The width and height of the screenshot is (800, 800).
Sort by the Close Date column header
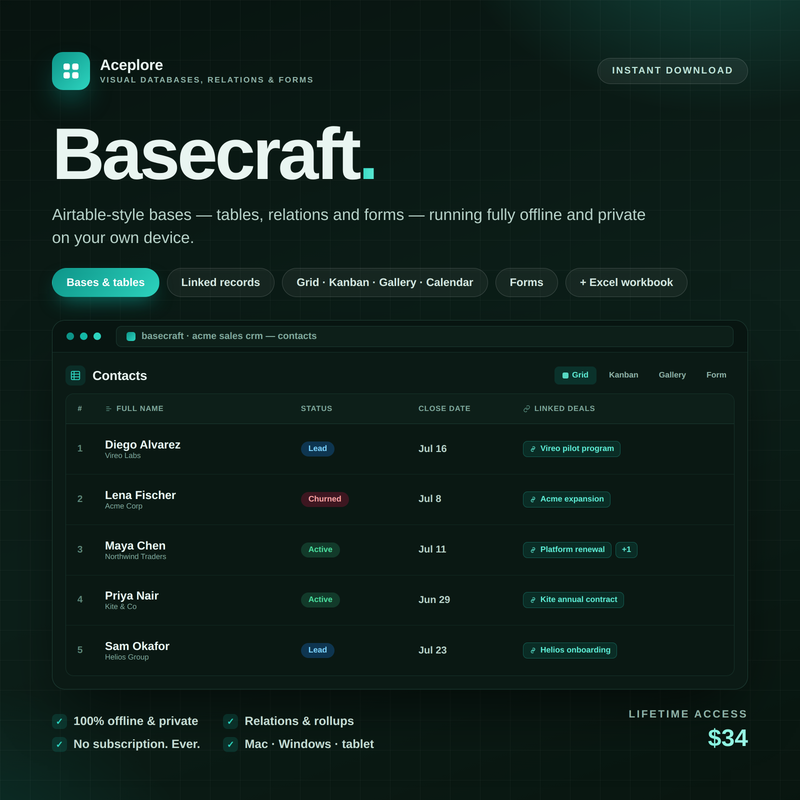[444, 409]
